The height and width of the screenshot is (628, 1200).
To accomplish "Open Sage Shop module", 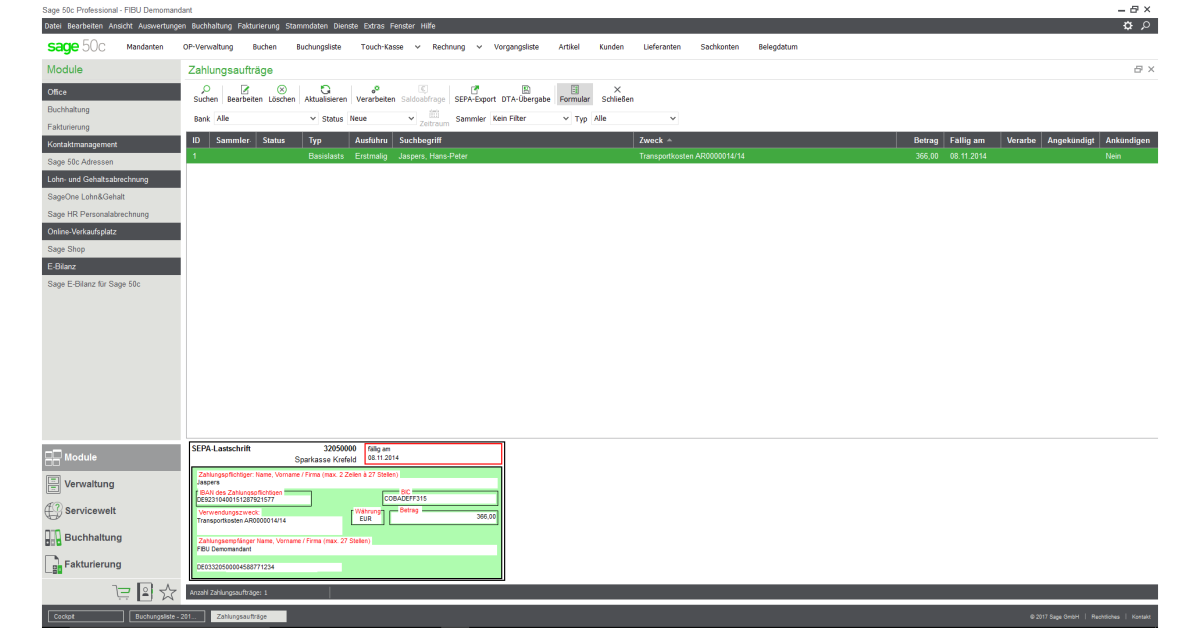I will 111,249.
